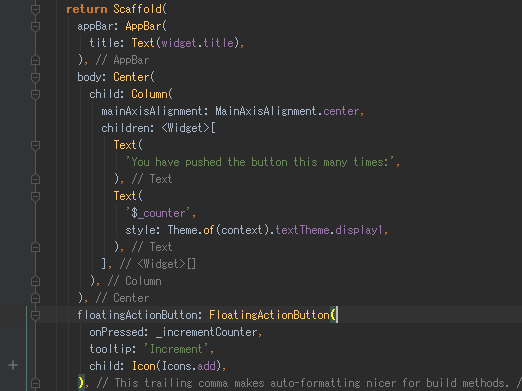The image size is (522, 391).
Task: Collapse the 'return Scaffold(' code block
Action: pyautogui.click(x=35, y=9)
